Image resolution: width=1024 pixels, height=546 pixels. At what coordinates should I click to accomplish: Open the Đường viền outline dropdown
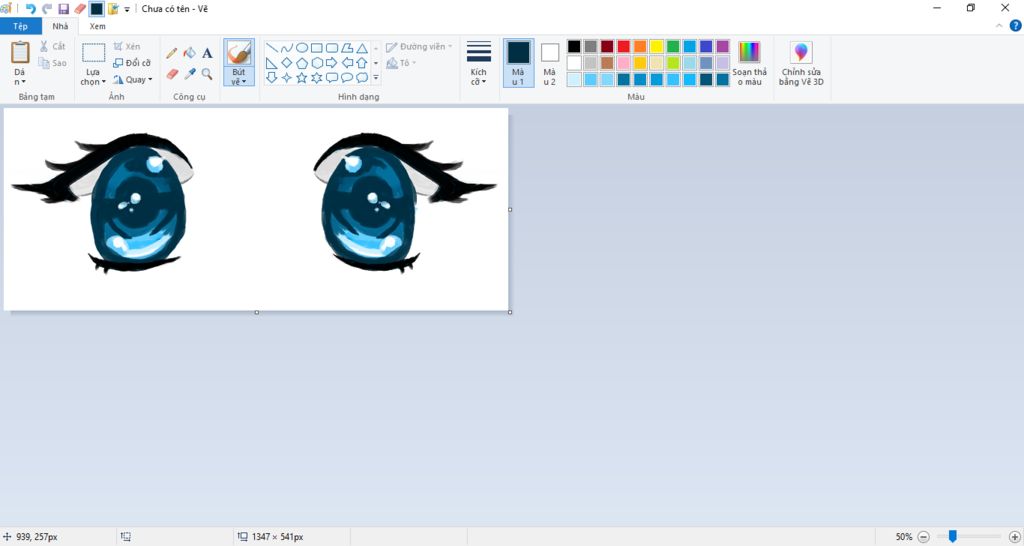pyautogui.click(x=419, y=46)
